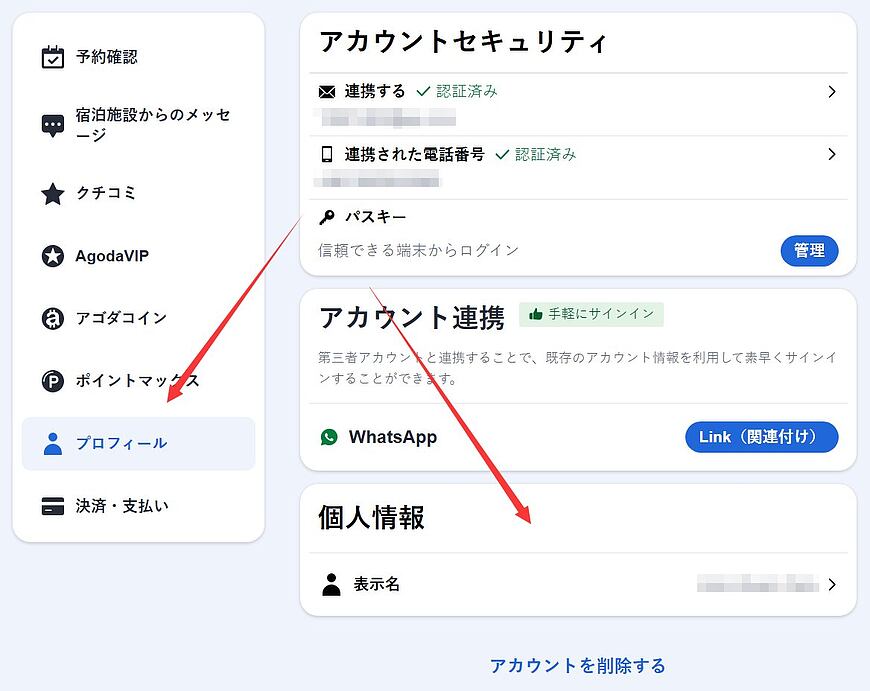Open the 表示名 row chevron
This screenshot has height=691, width=870.
832,584
